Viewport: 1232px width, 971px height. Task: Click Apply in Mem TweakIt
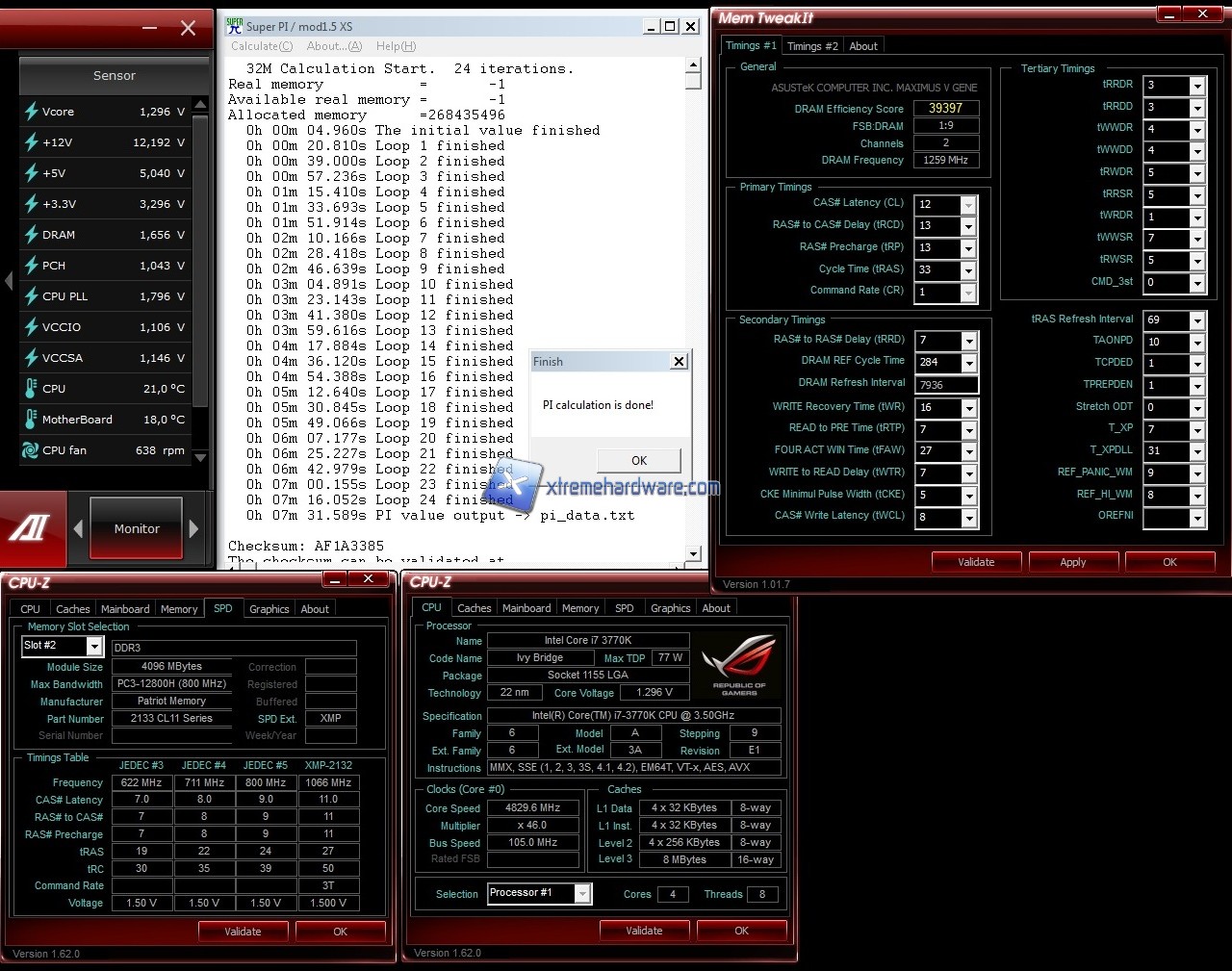coord(1072,562)
